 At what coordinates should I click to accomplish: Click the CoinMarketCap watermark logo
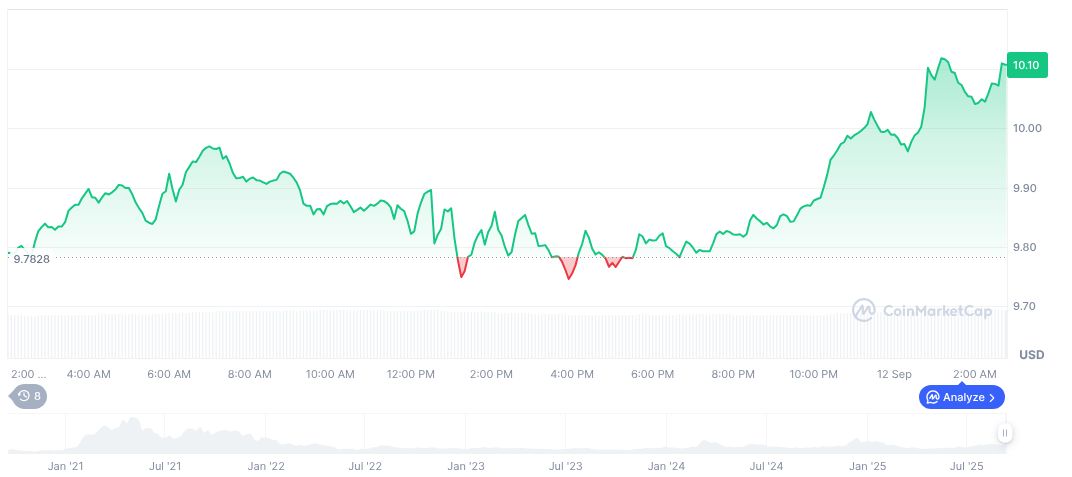921,311
